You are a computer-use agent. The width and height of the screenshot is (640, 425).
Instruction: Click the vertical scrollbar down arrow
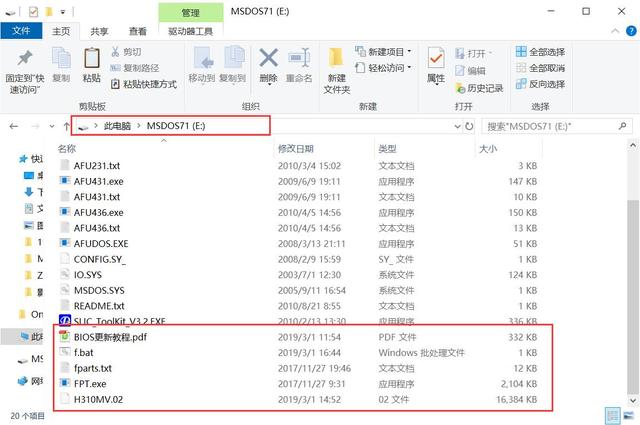(633, 401)
